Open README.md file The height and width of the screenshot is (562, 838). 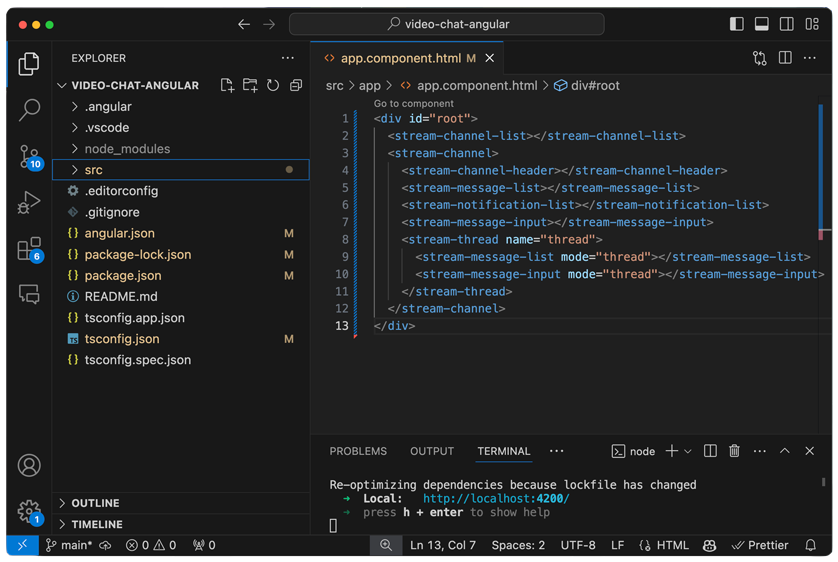181,296
